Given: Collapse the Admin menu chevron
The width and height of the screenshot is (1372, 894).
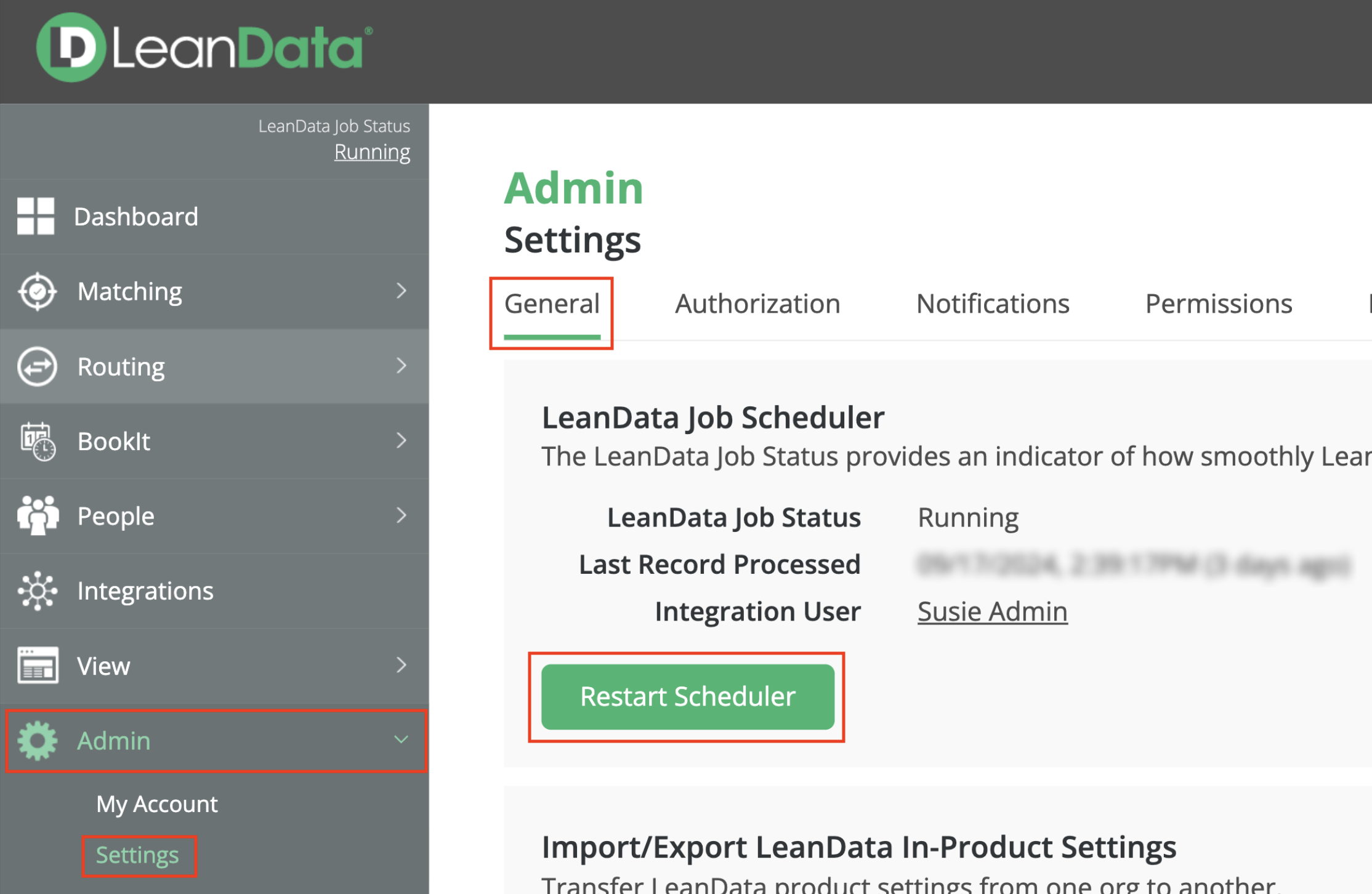Looking at the screenshot, I should pyautogui.click(x=402, y=739).
